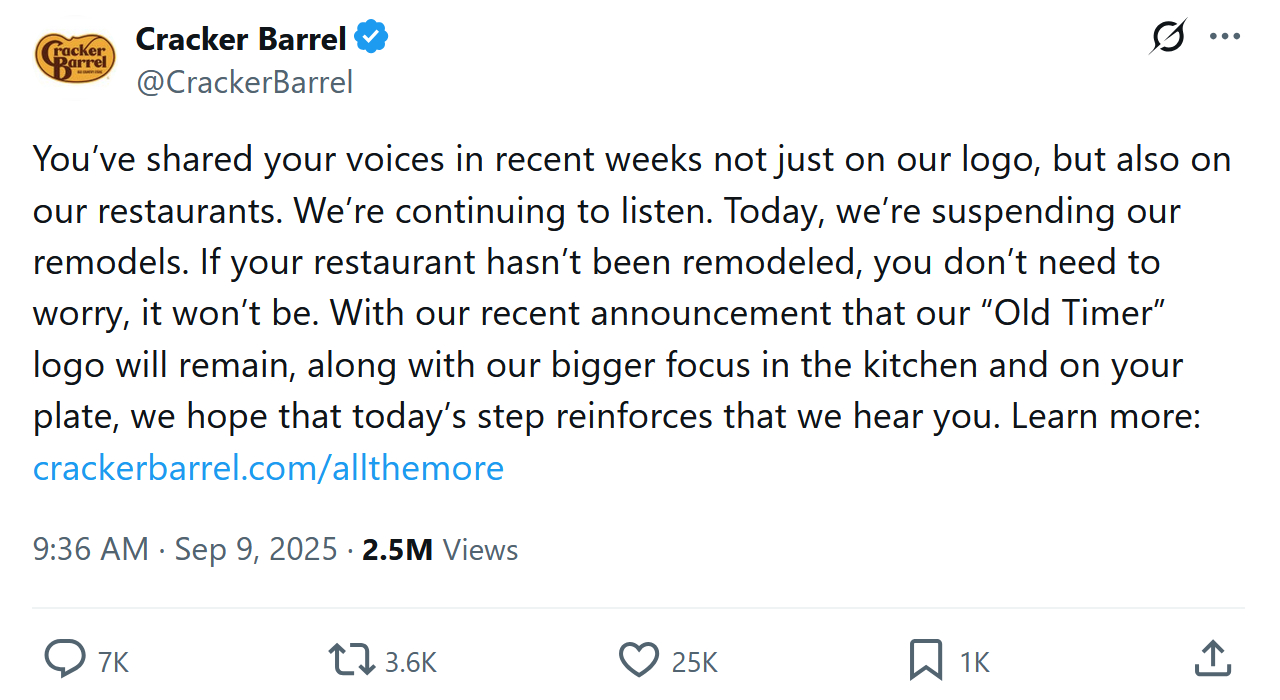
Task: Click the reply speech bubble icon
Action: point(66,660)
